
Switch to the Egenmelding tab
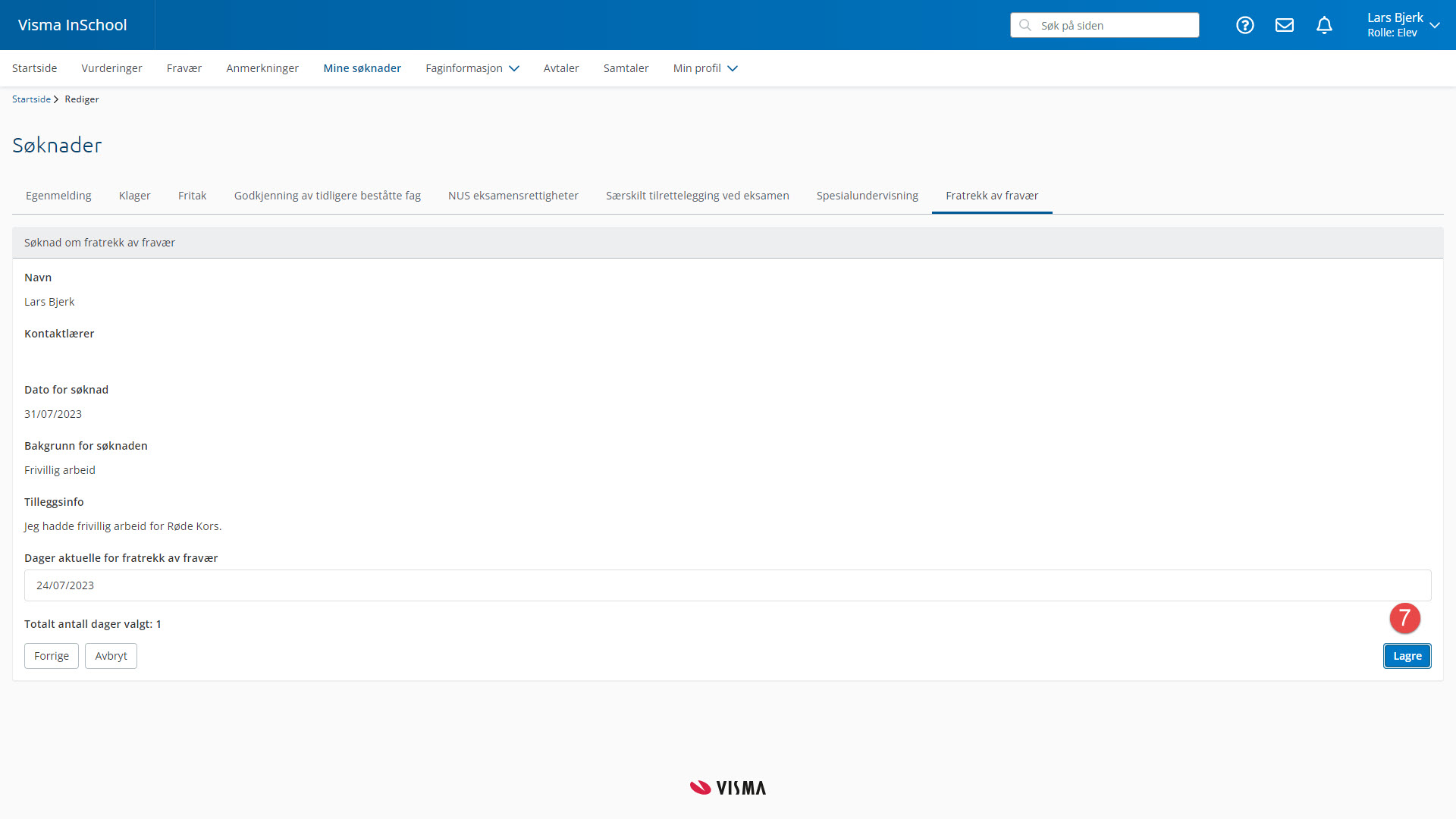[x=58, y=196]
